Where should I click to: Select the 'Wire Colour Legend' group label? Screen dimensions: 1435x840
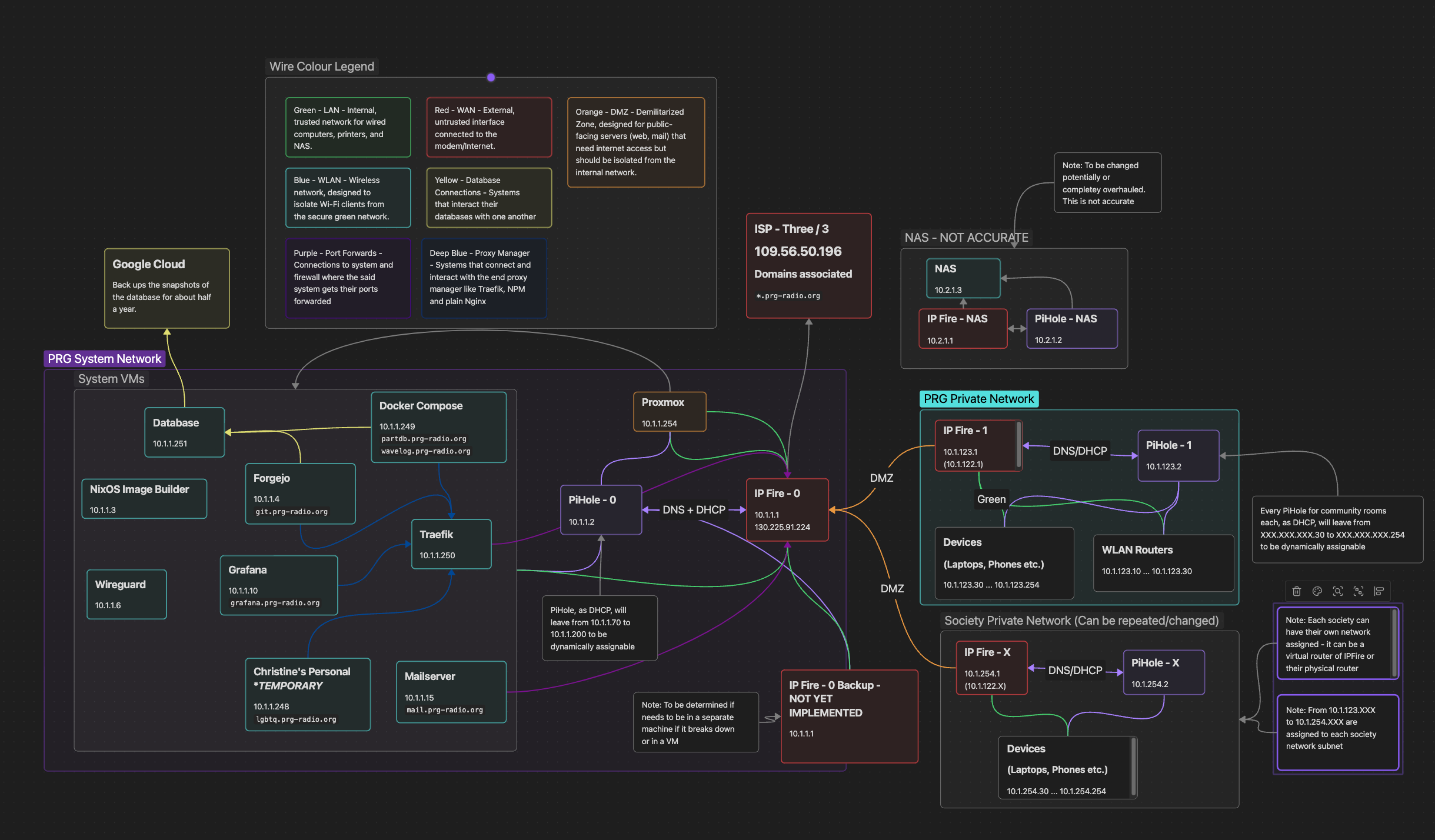[322, 66]
